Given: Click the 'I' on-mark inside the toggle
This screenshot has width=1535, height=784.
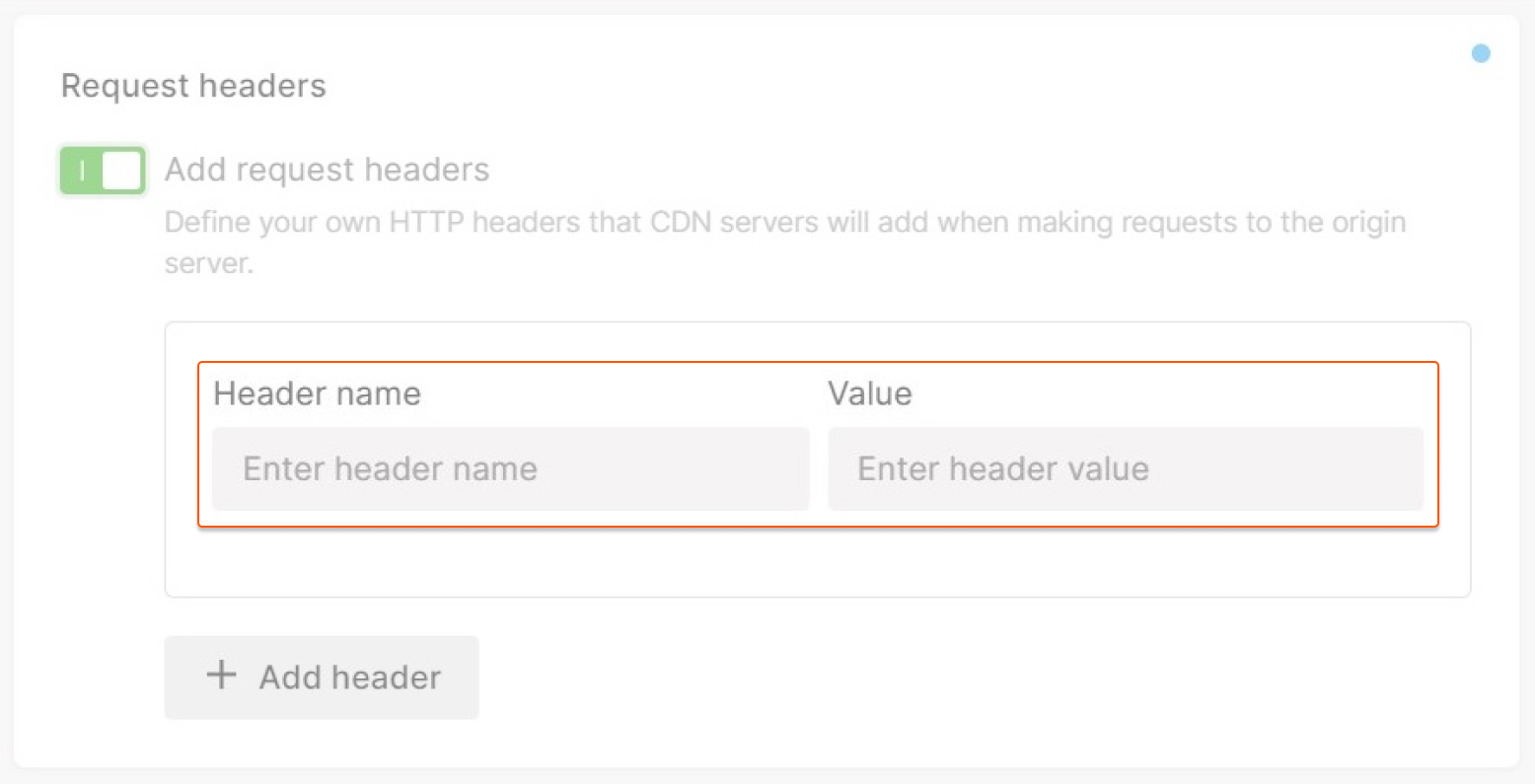Looking at the screenshot, I should pyautogui.click(x=82, y=171).
